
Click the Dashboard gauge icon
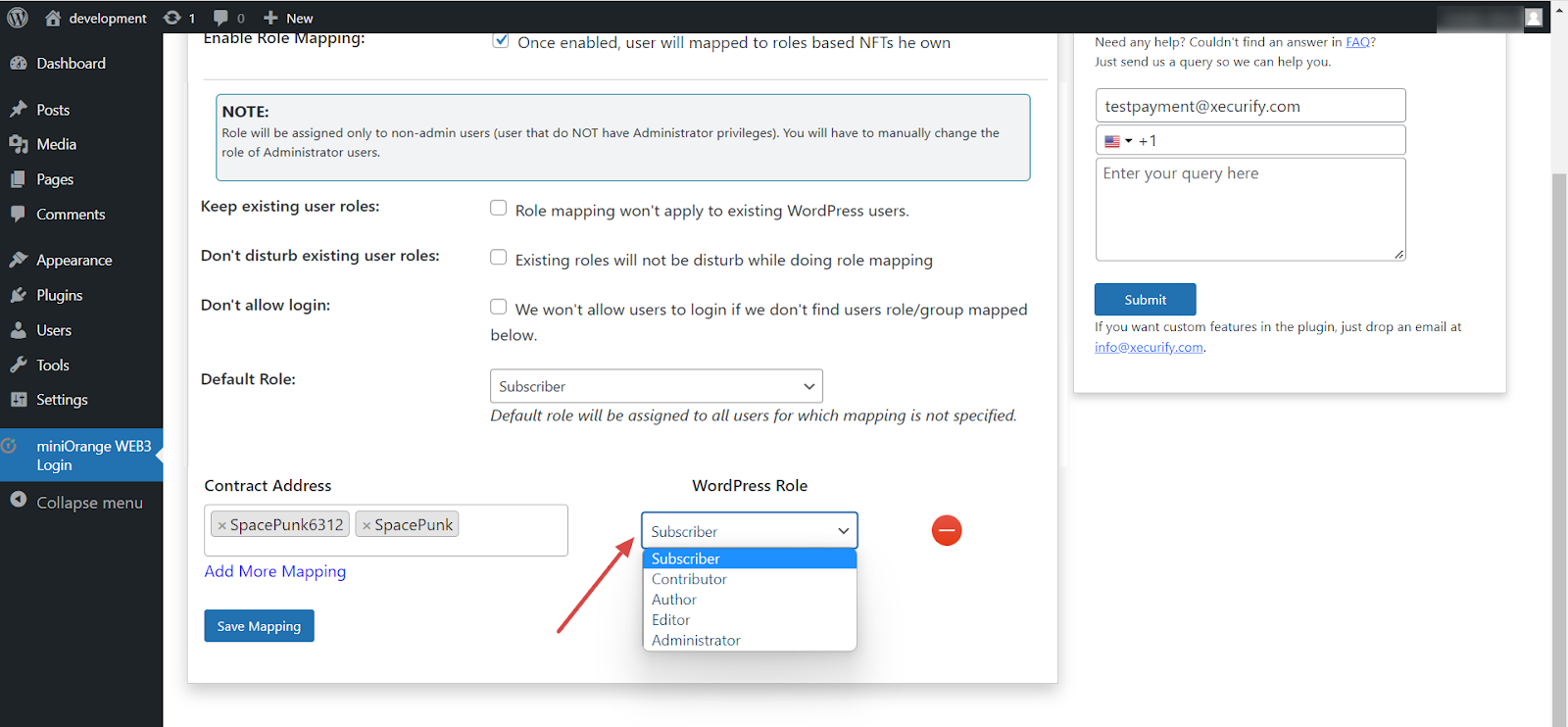point(19,64)
